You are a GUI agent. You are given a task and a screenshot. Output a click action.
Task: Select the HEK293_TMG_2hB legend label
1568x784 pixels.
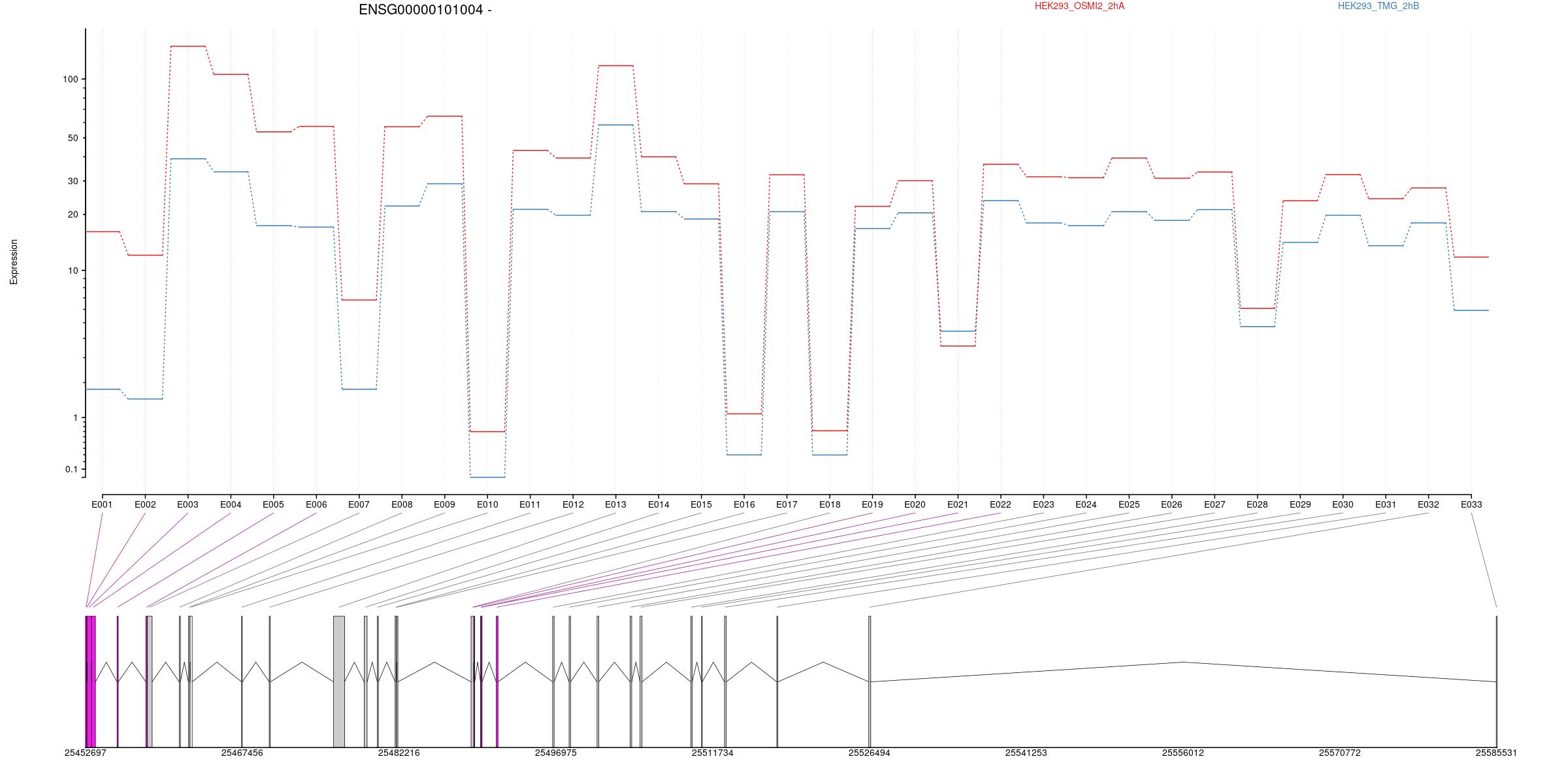(x=1379, y=6)
